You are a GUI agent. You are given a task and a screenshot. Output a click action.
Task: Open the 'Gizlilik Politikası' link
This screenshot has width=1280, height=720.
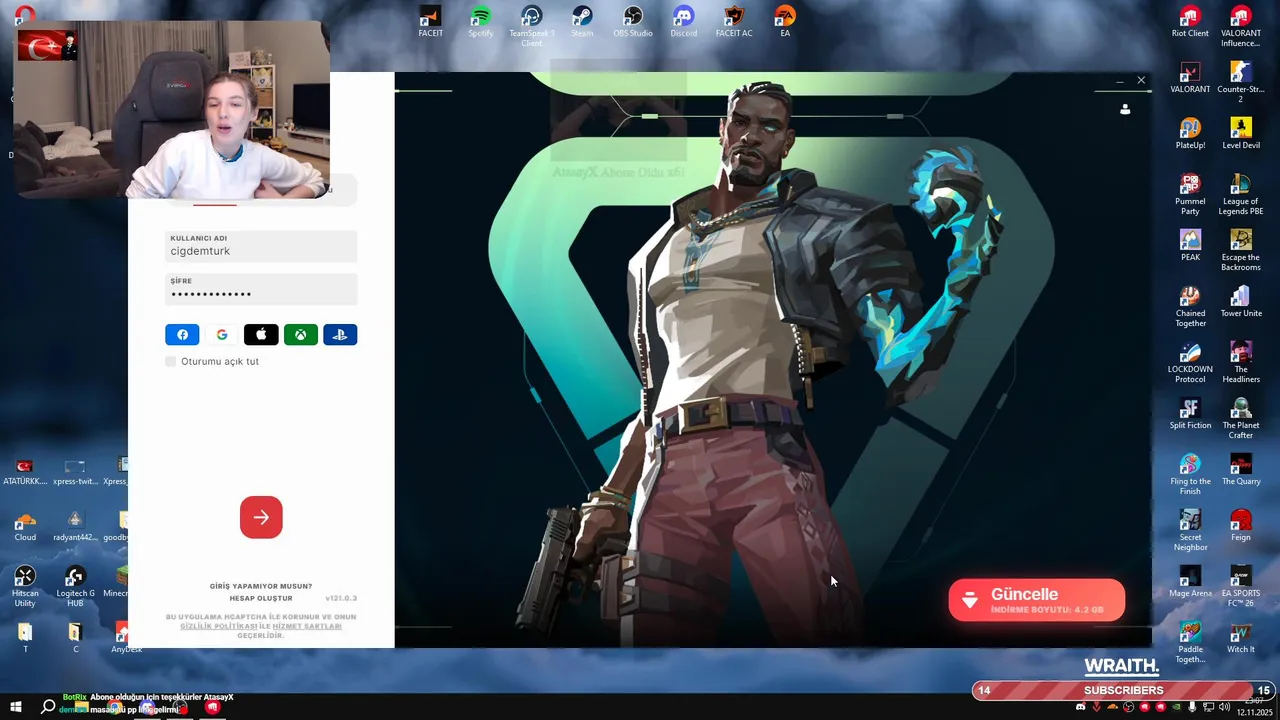coord(219,626)
